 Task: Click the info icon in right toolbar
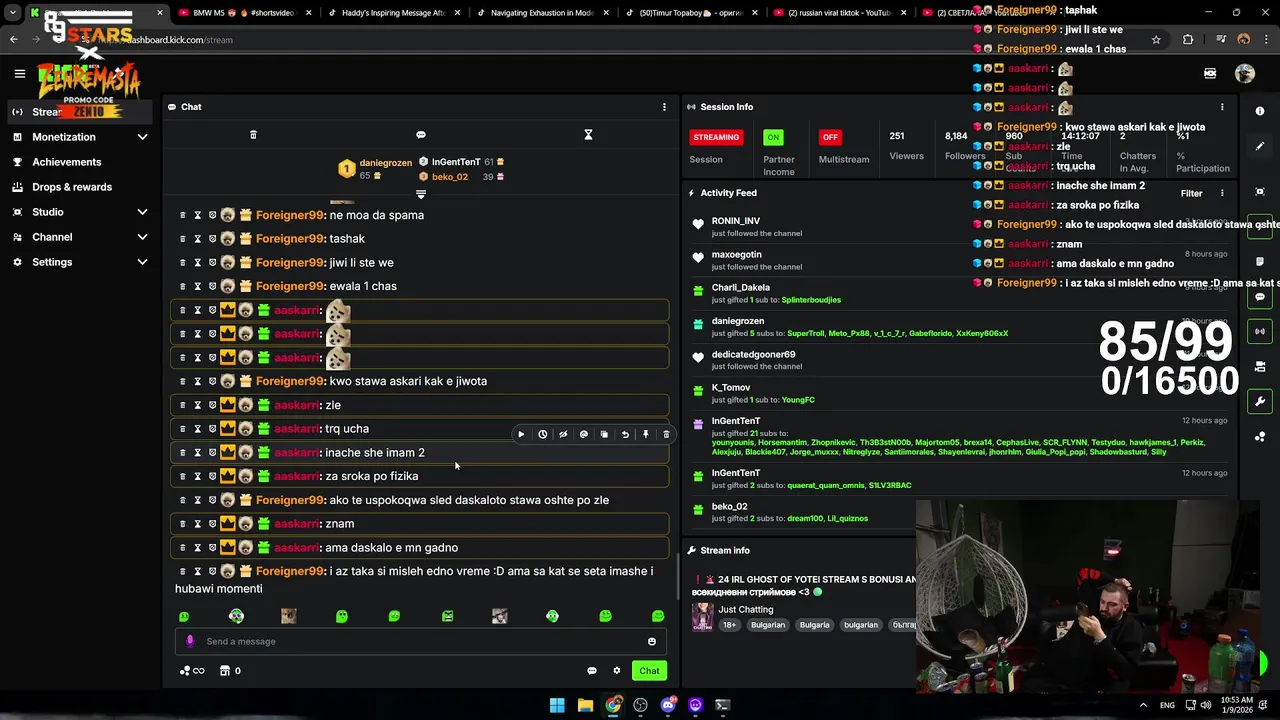[x=1260, y=111]
